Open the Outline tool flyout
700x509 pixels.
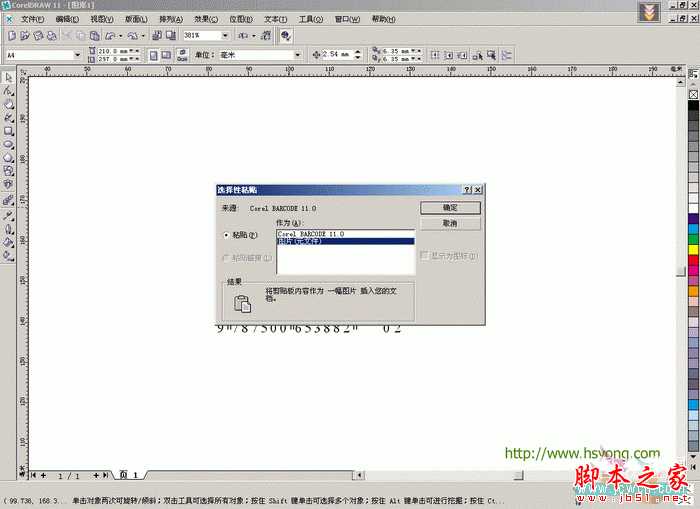[8, 229]
